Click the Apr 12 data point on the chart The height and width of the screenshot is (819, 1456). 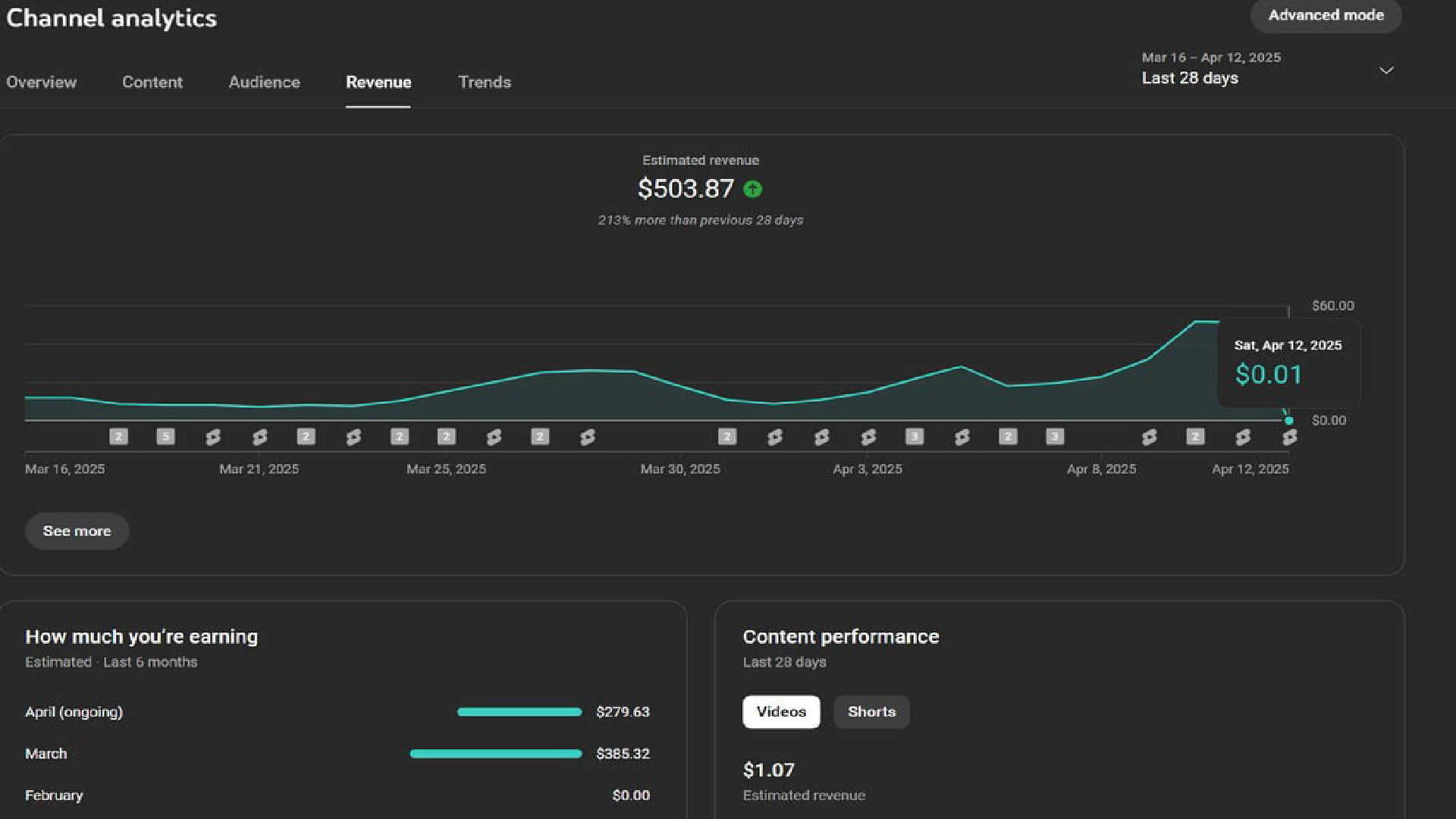(x=1288, y=420)
